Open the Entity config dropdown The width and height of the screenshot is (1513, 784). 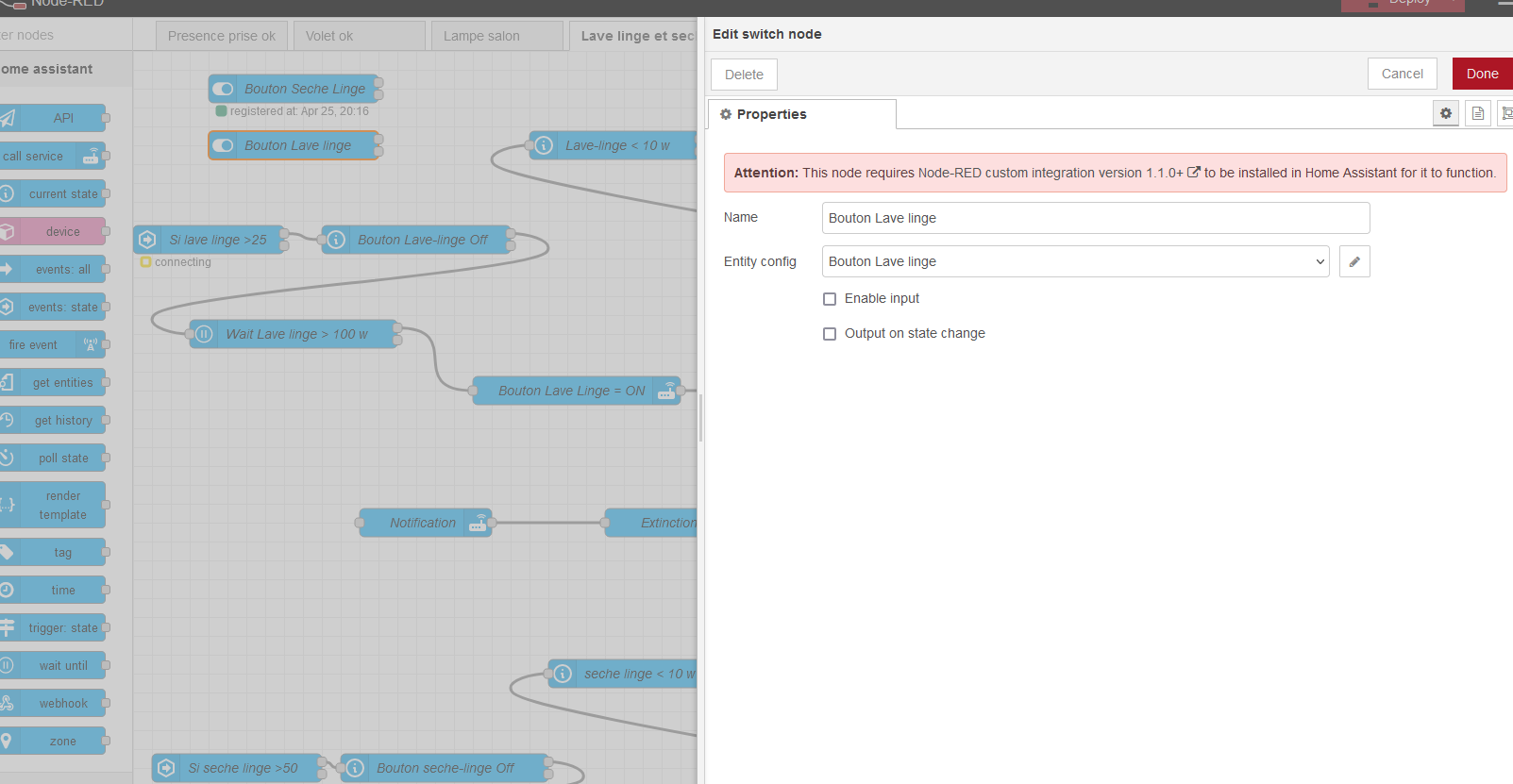[x=1075, y=261]
